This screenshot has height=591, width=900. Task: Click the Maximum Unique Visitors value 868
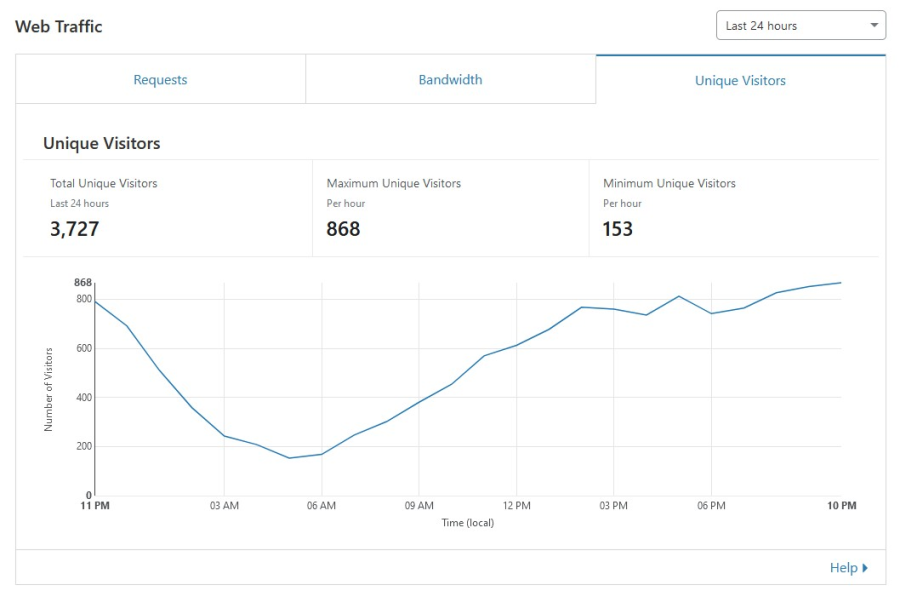pyautogui.click(x=343, y=229)
